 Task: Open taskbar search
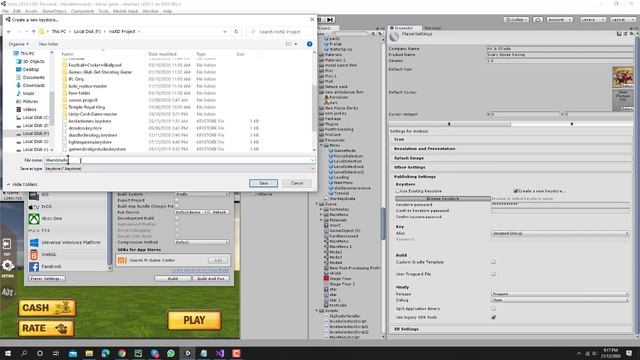(24, 353)
